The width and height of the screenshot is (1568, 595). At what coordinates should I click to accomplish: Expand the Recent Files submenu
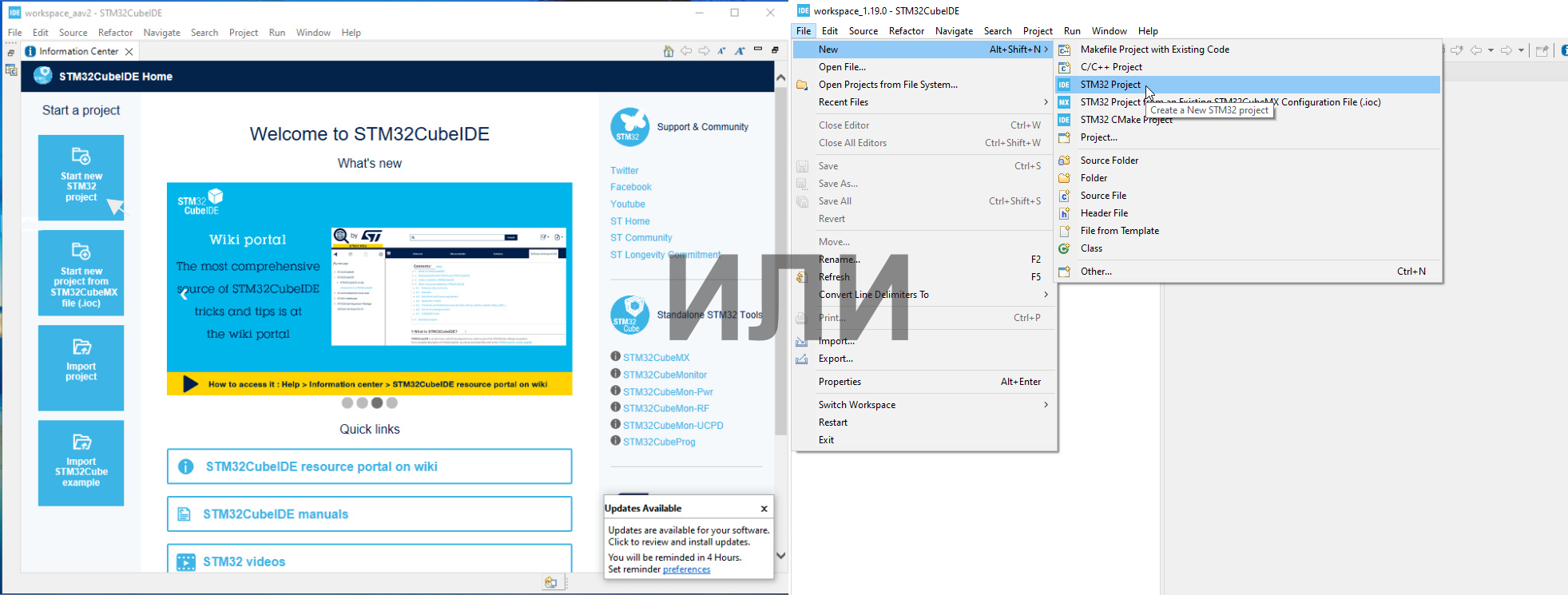[924, 102]
